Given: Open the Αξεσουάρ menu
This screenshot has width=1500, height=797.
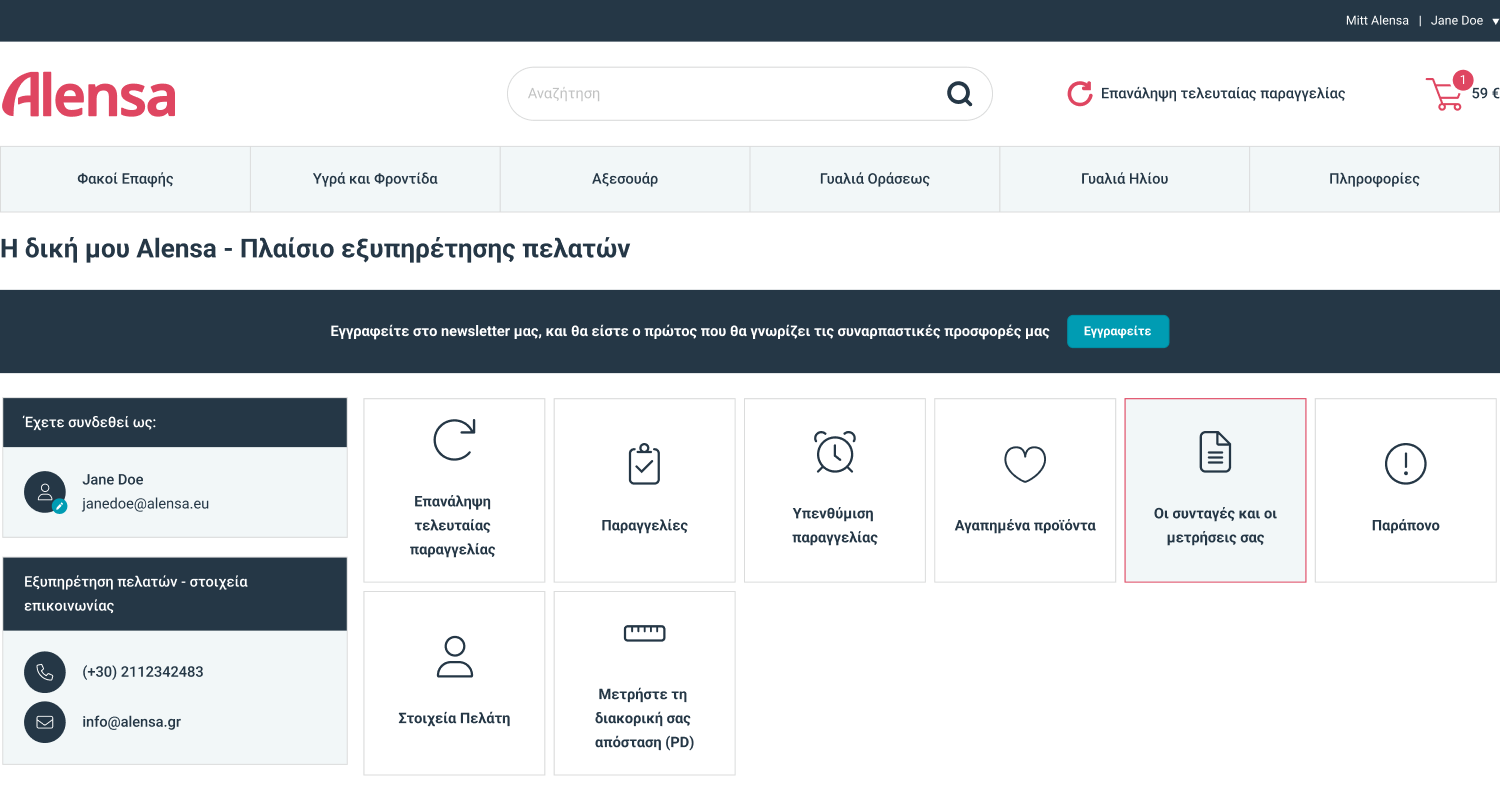Looking at the screenshot, I should click(x=625, y=179).
